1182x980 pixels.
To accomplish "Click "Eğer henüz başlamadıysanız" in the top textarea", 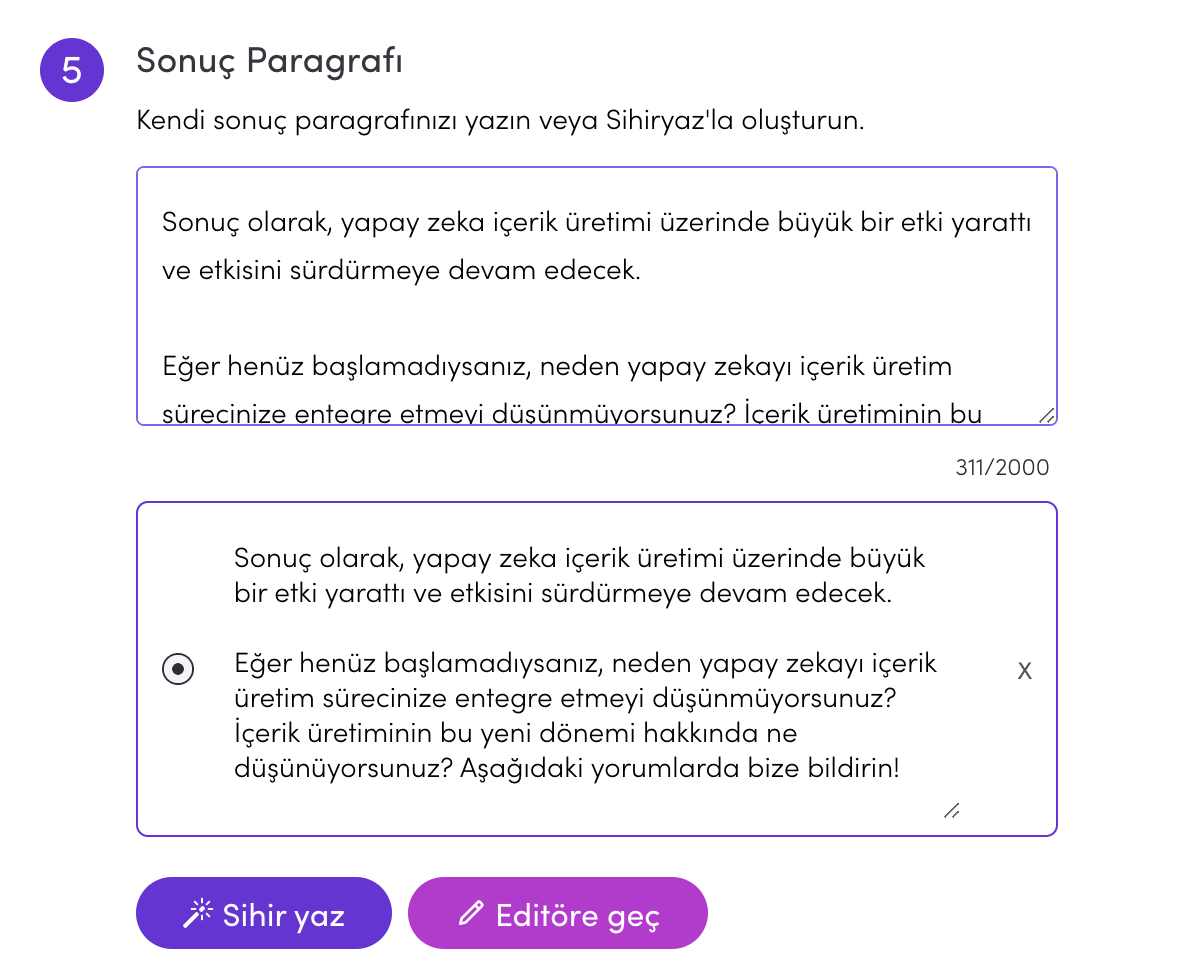I will tap(348, 366).
